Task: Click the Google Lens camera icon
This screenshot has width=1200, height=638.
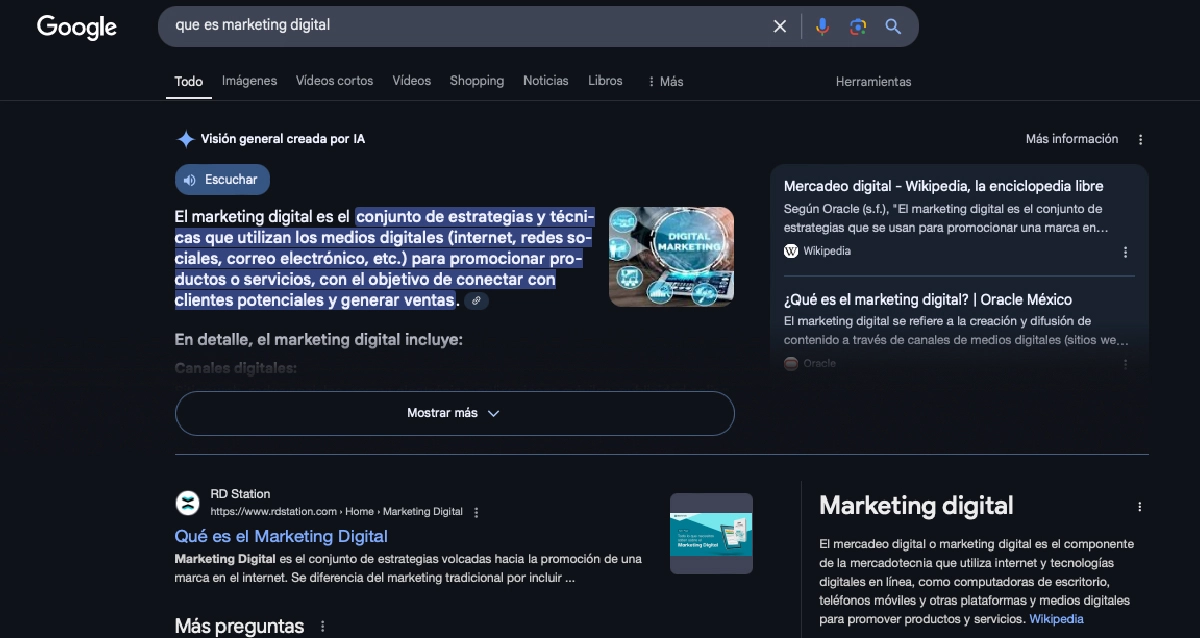Action: click(858, 26)
